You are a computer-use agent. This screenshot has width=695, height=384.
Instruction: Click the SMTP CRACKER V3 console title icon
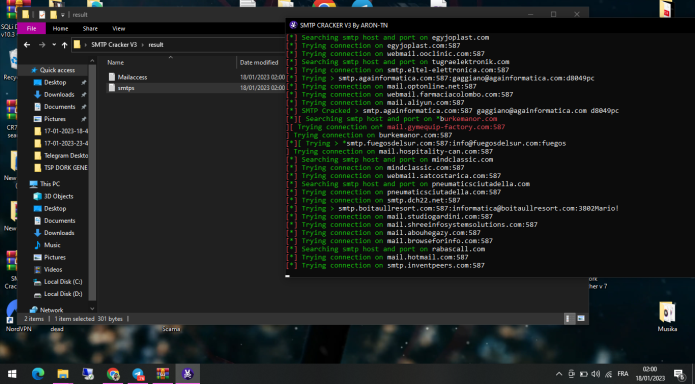[x=293, y=25]
